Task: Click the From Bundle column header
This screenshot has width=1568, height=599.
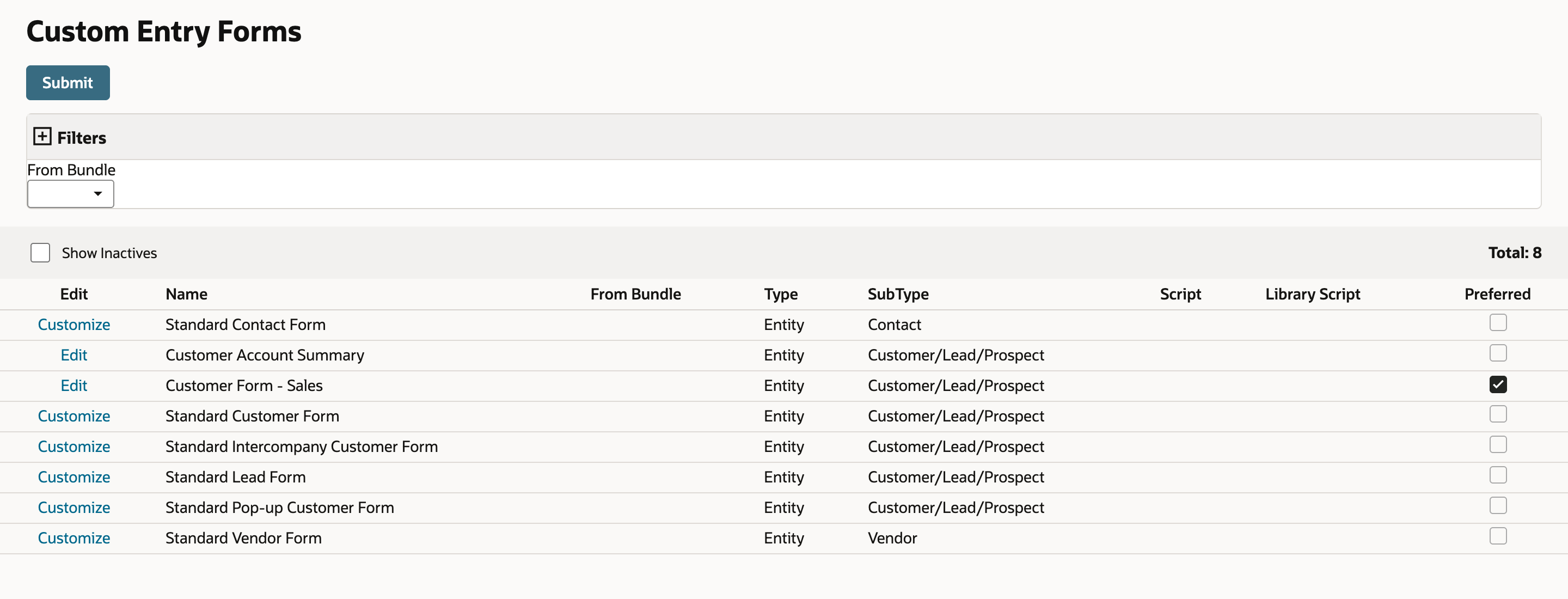Action: [x=635, y=294]
